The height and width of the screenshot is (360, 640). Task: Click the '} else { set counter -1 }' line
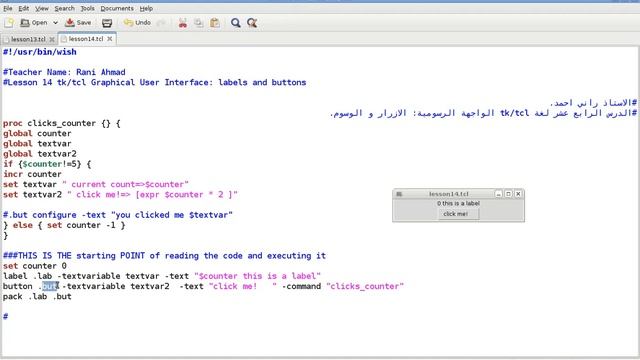tap(64, 225)
